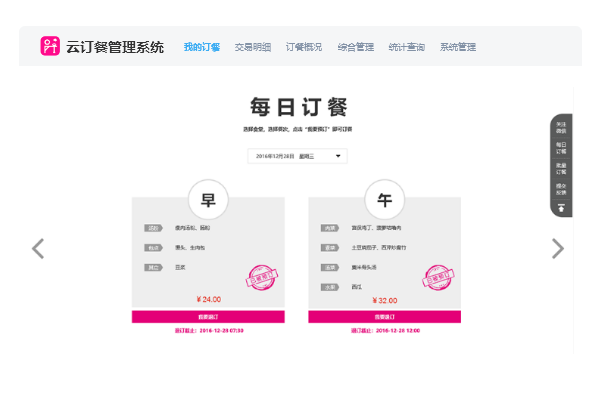Open the date selection dropdown
The width and height of the screenshot is (600, 420).
(297, 156)
